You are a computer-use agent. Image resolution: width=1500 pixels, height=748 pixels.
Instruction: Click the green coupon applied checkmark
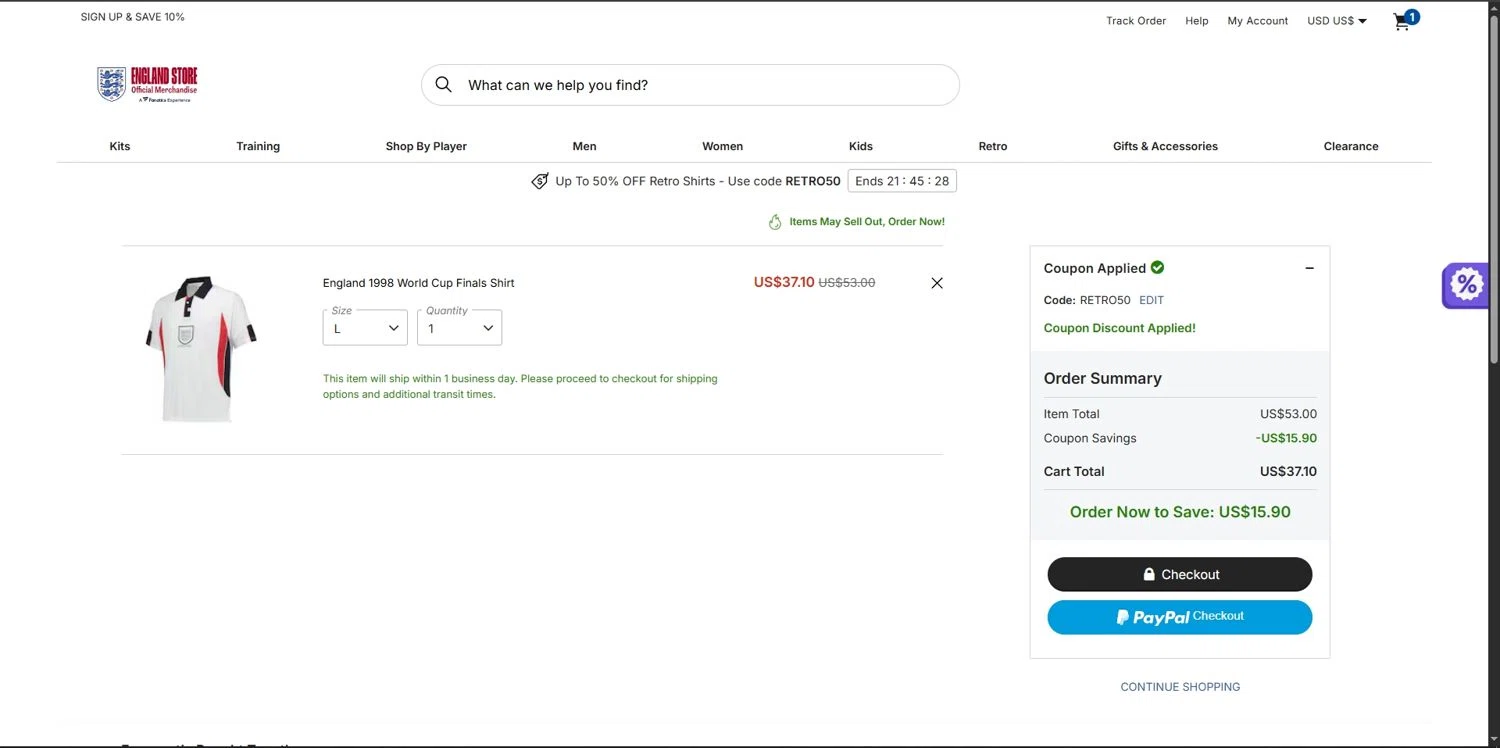point(1157,267)
